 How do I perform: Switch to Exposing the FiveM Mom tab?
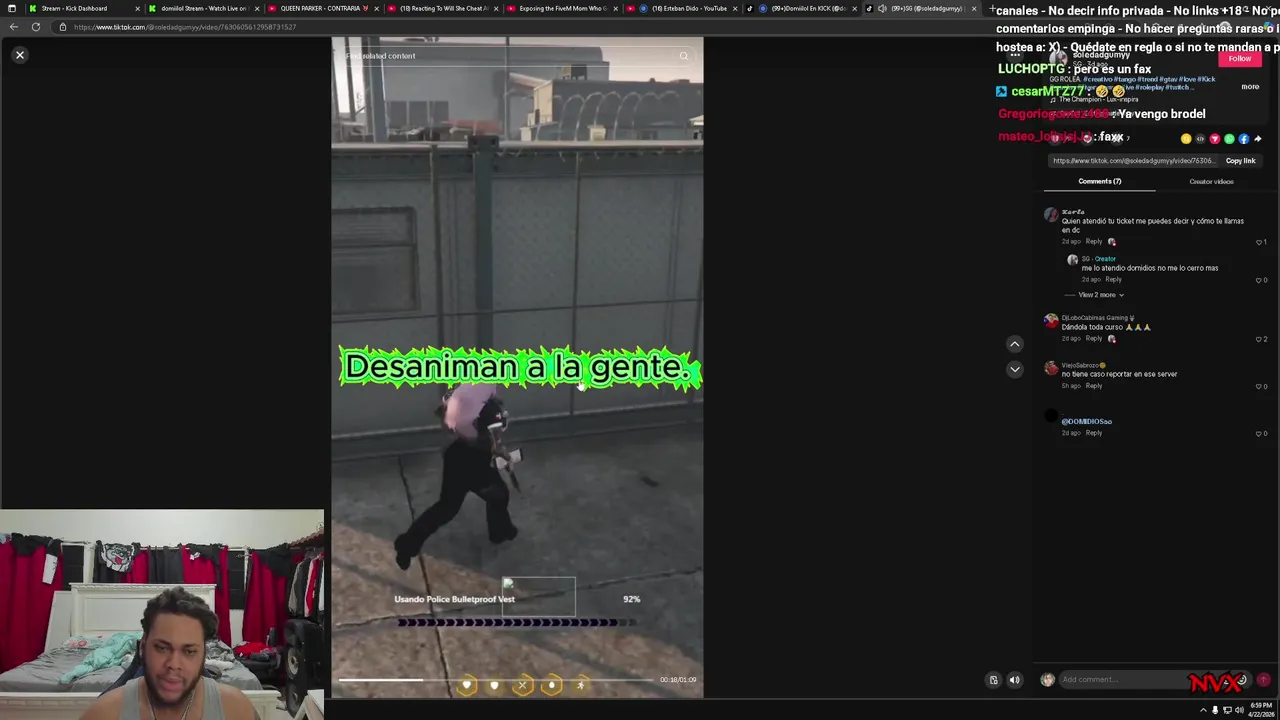(562, 8)
